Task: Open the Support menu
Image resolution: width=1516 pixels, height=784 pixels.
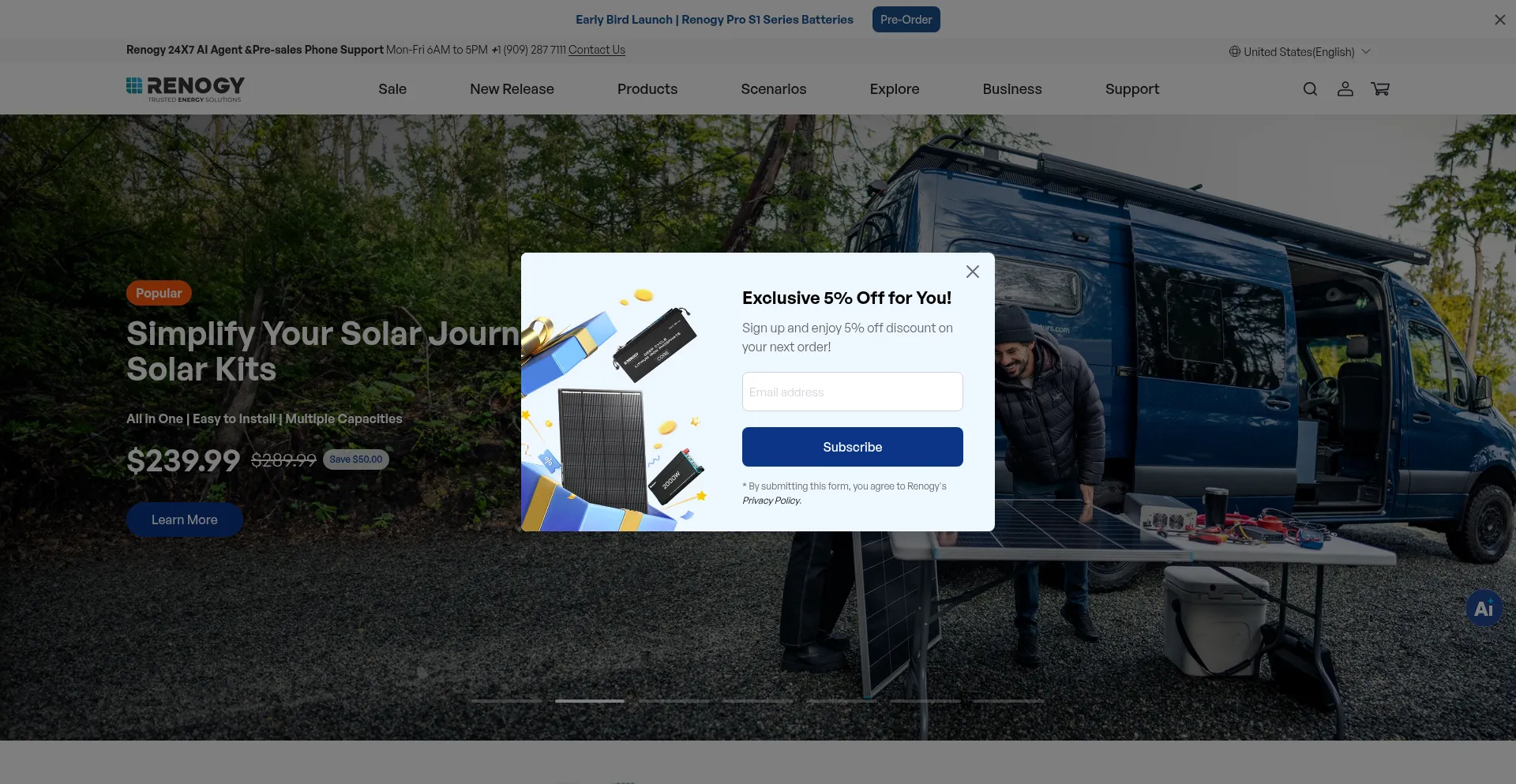Action: tap(1132, 89)
